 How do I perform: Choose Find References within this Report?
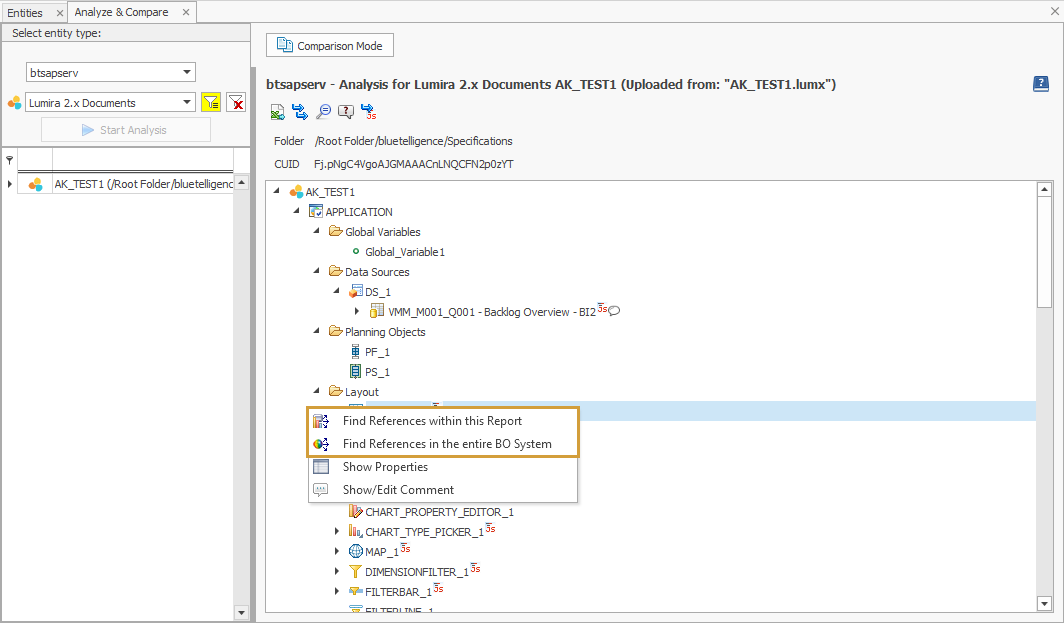tap(433, 421)
